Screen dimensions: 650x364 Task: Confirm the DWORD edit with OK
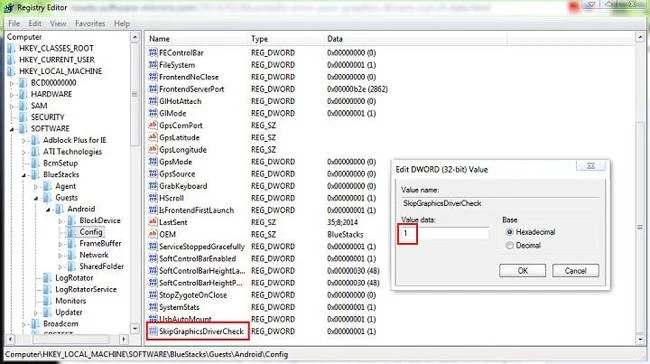(x=522, y=271)
